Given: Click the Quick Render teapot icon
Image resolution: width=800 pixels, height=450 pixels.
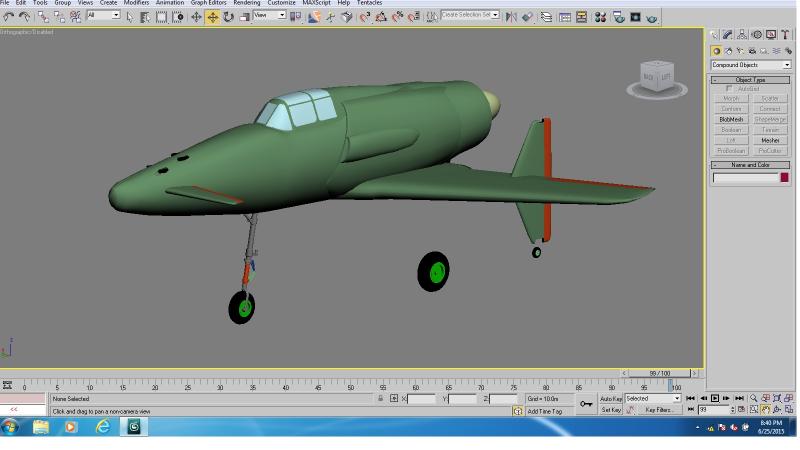Looking at the screenshot, I should pos(652,18).
